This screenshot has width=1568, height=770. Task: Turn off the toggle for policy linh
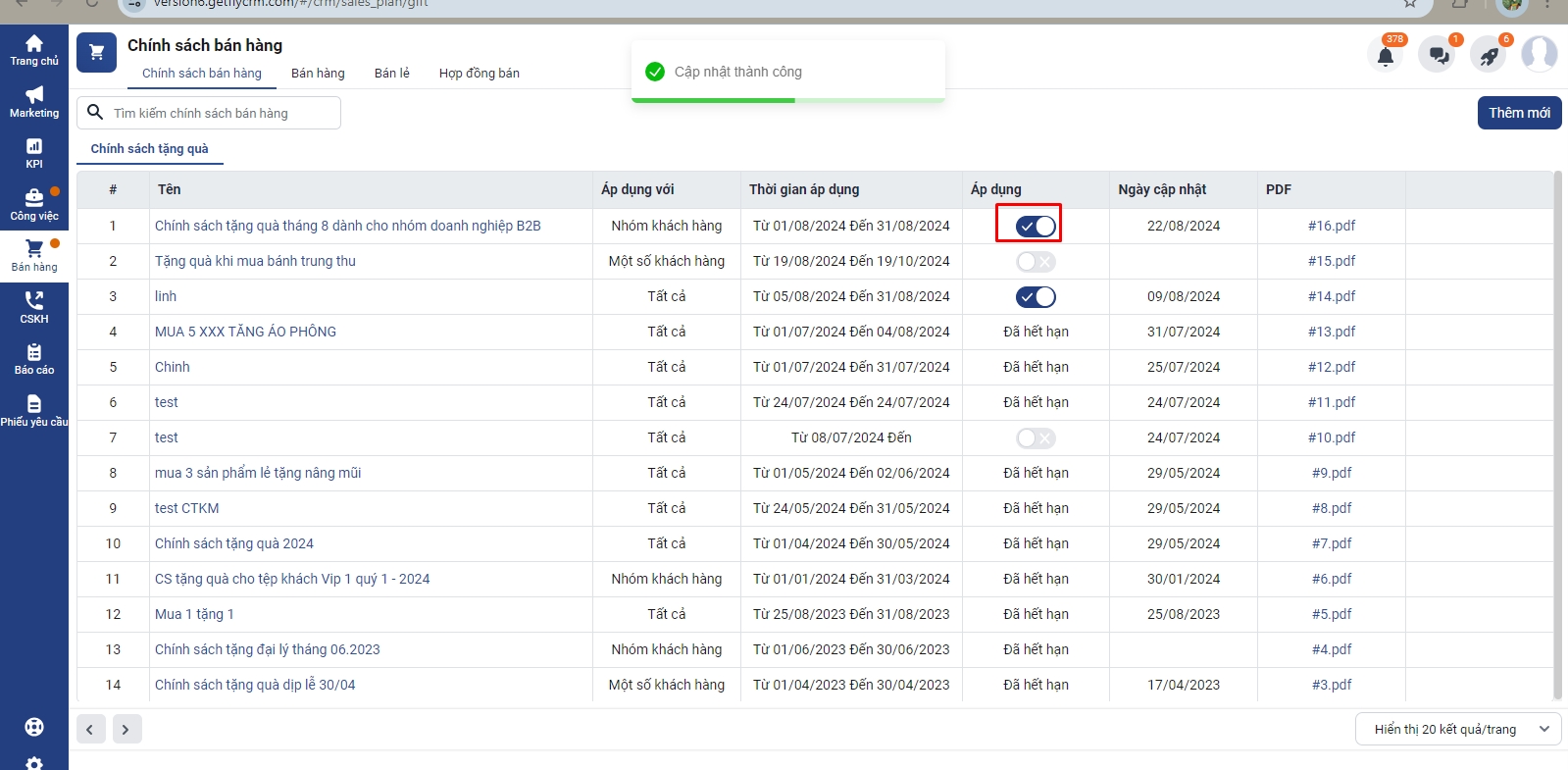1036,297
